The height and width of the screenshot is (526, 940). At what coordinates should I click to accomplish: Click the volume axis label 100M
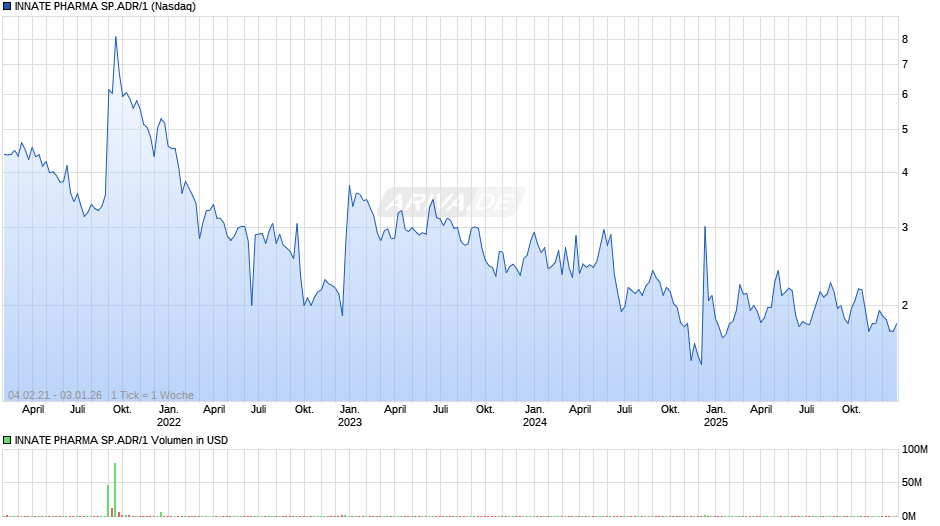click(915, 450)
